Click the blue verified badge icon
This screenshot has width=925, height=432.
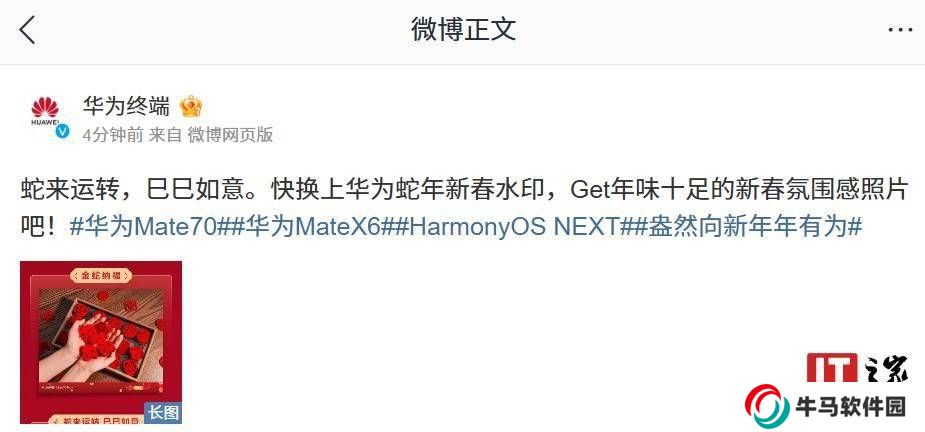(62, 132)
